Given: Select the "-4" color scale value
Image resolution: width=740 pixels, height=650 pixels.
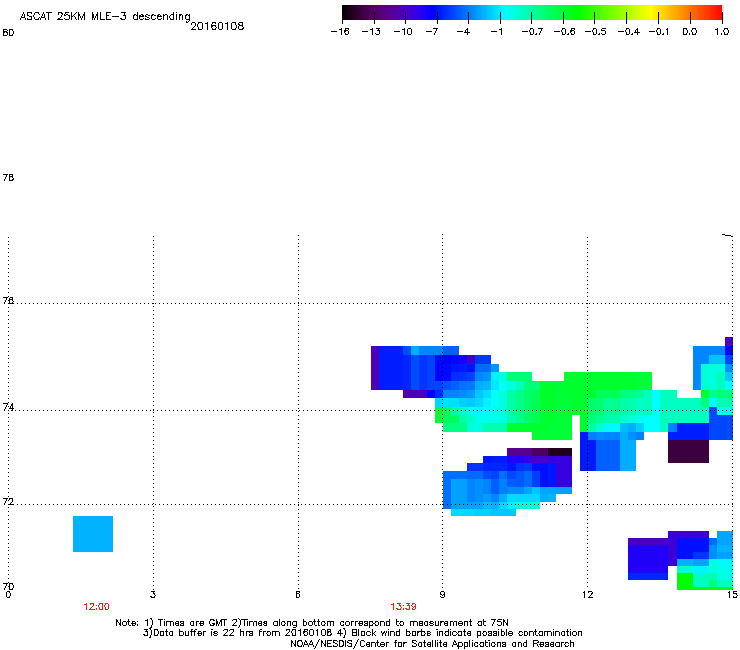Looking at the screenshot, I should (x=463, y=32).
